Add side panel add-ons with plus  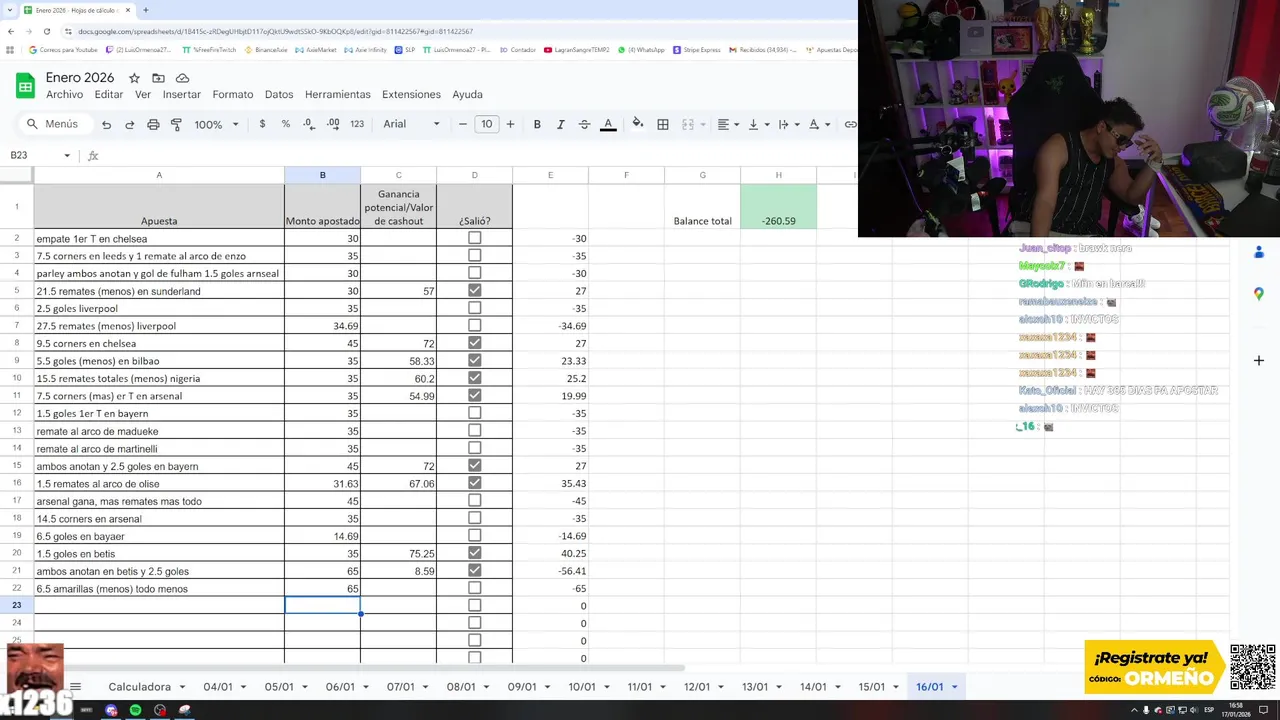click(x=1259, y=360)
